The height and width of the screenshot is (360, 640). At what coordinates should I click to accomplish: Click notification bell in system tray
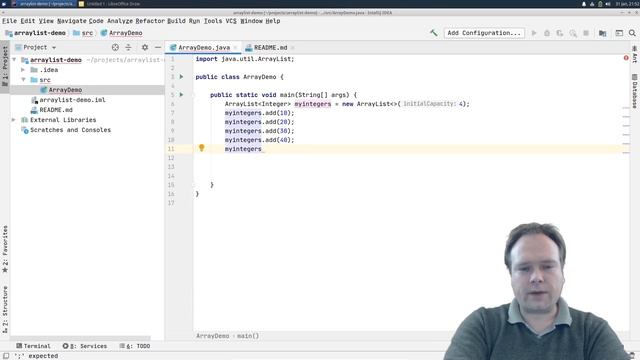pos(584,4)
